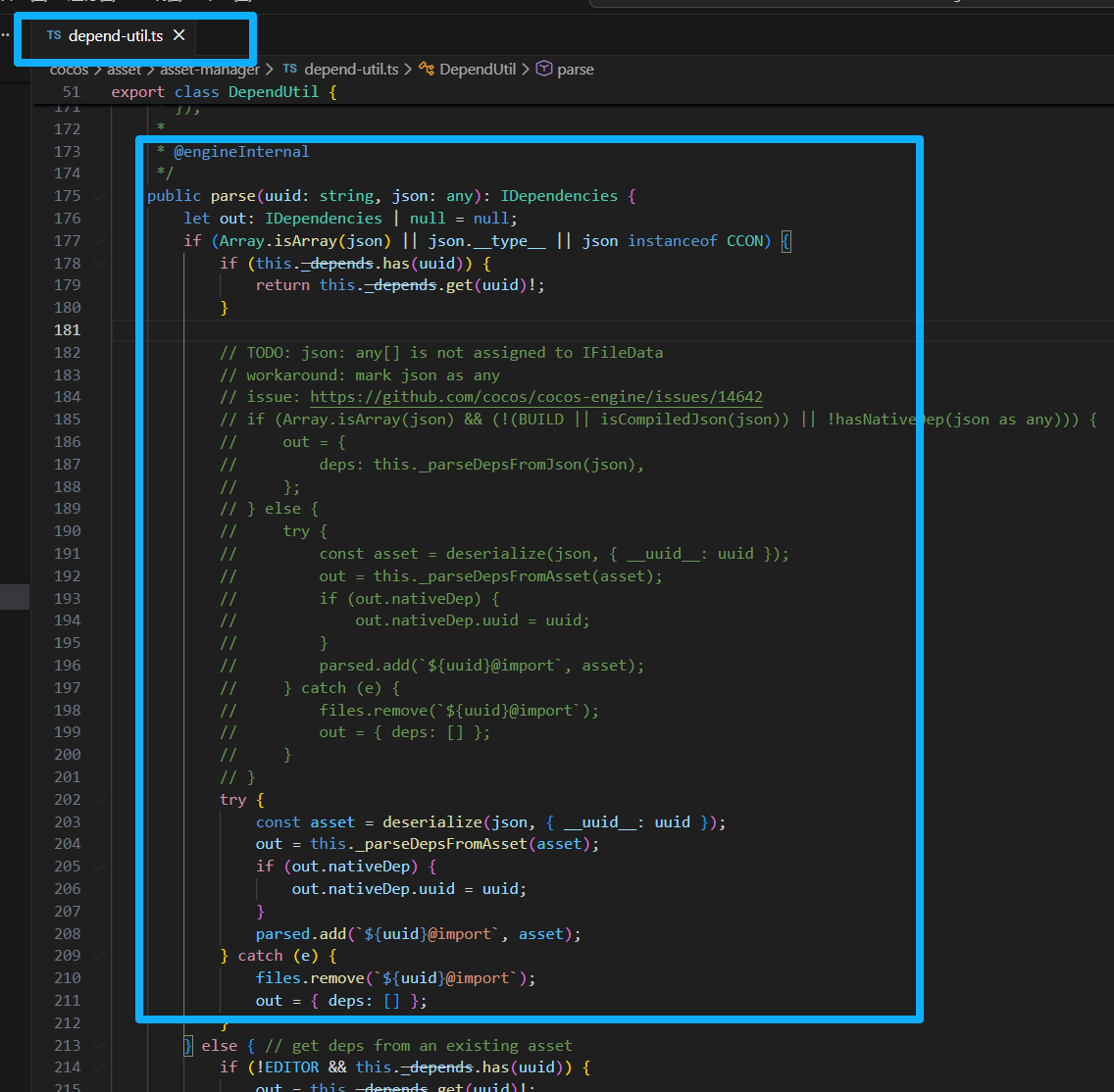Open the cocos breadcrumb segment
The image size is (1114, 1092).
pyautogui.click(x=69, y=69)
